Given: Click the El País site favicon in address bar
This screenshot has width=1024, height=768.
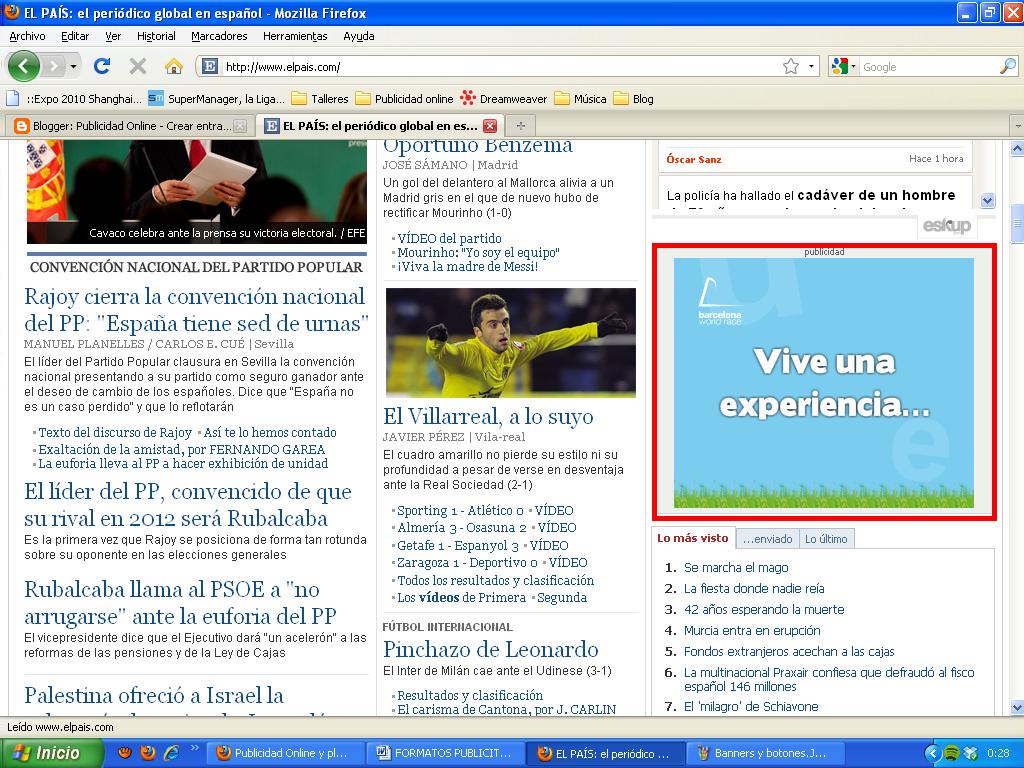Looking at the screenshot, I should click(210, 66).
